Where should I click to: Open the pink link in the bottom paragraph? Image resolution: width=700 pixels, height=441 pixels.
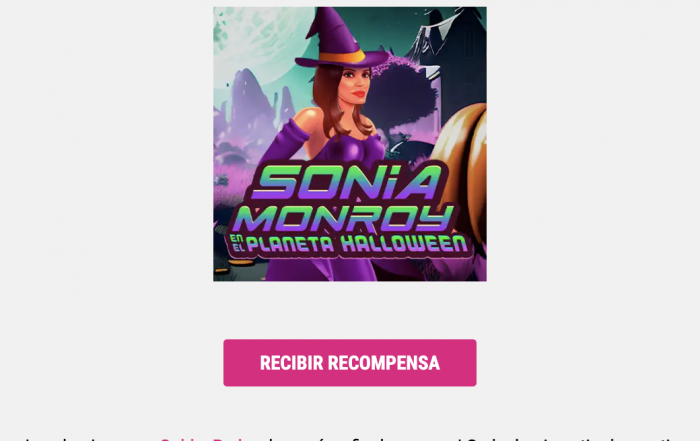(203, 439)
